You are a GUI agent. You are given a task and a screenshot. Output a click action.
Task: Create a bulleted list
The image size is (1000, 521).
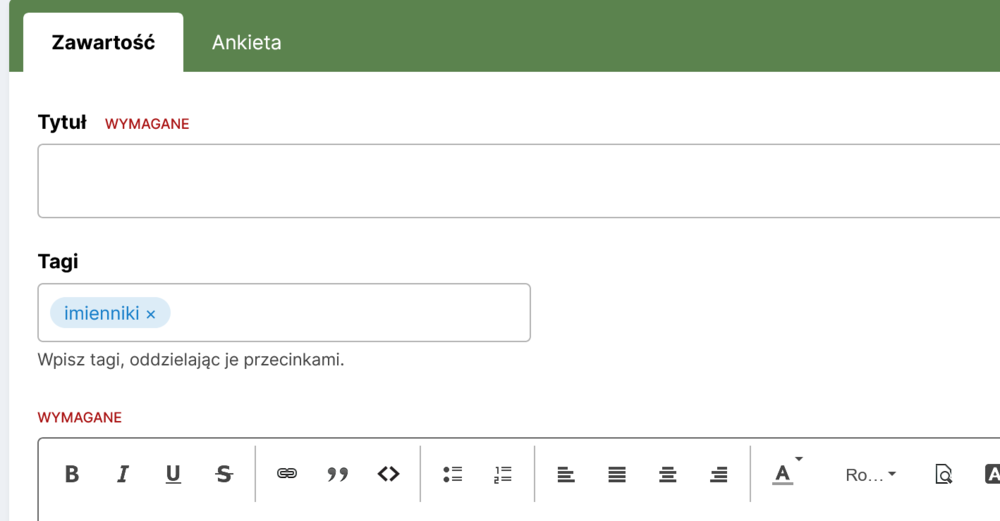pos(452,474)
